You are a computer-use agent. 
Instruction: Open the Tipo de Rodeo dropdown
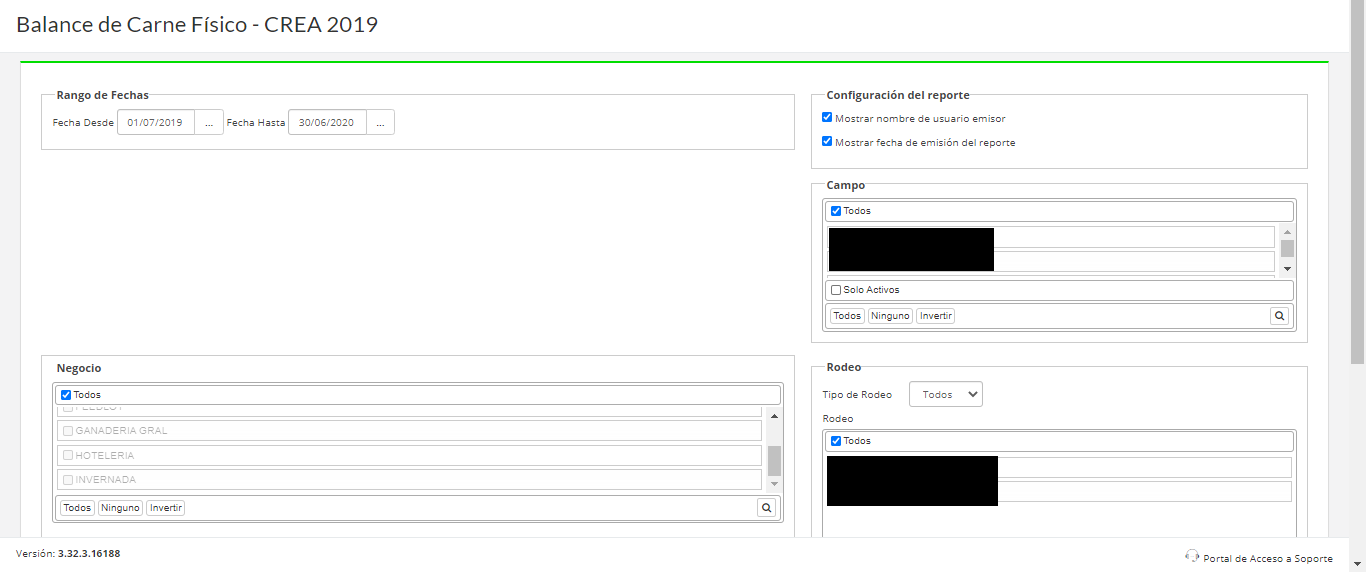tap(946, 394)
